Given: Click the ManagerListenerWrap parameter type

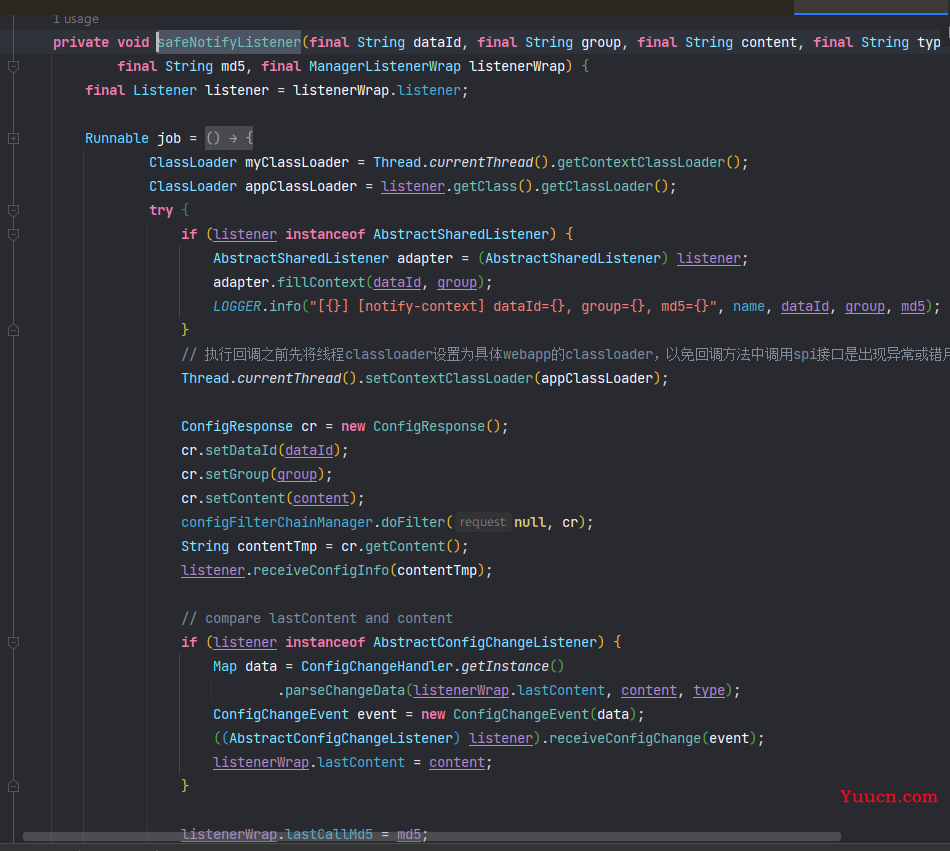Looking at the screenshot, I should tap(385, 67).
